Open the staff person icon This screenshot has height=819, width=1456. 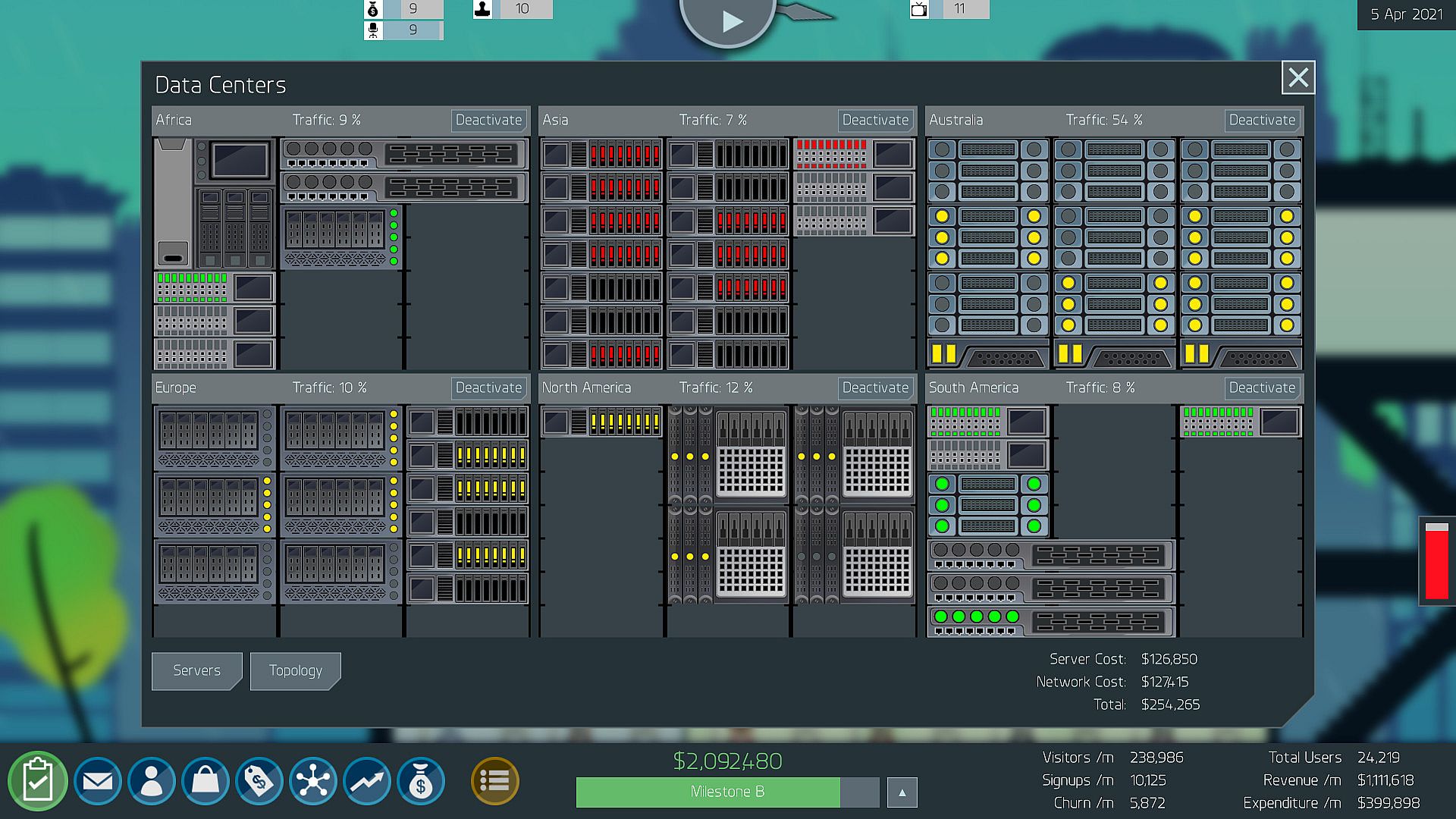[x=152, y=781]
